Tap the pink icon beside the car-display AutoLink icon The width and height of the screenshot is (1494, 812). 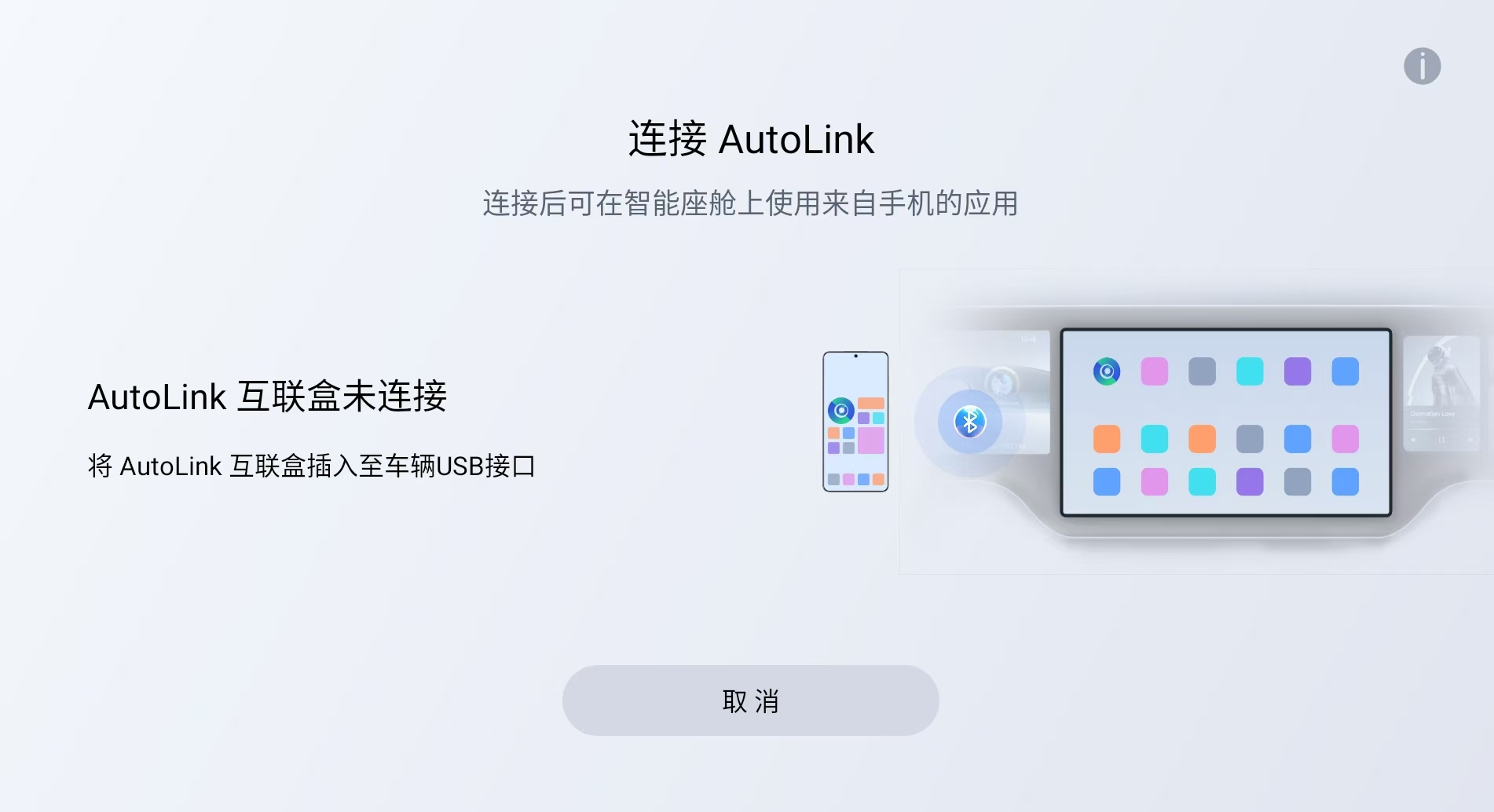[x=1154, y=371]
